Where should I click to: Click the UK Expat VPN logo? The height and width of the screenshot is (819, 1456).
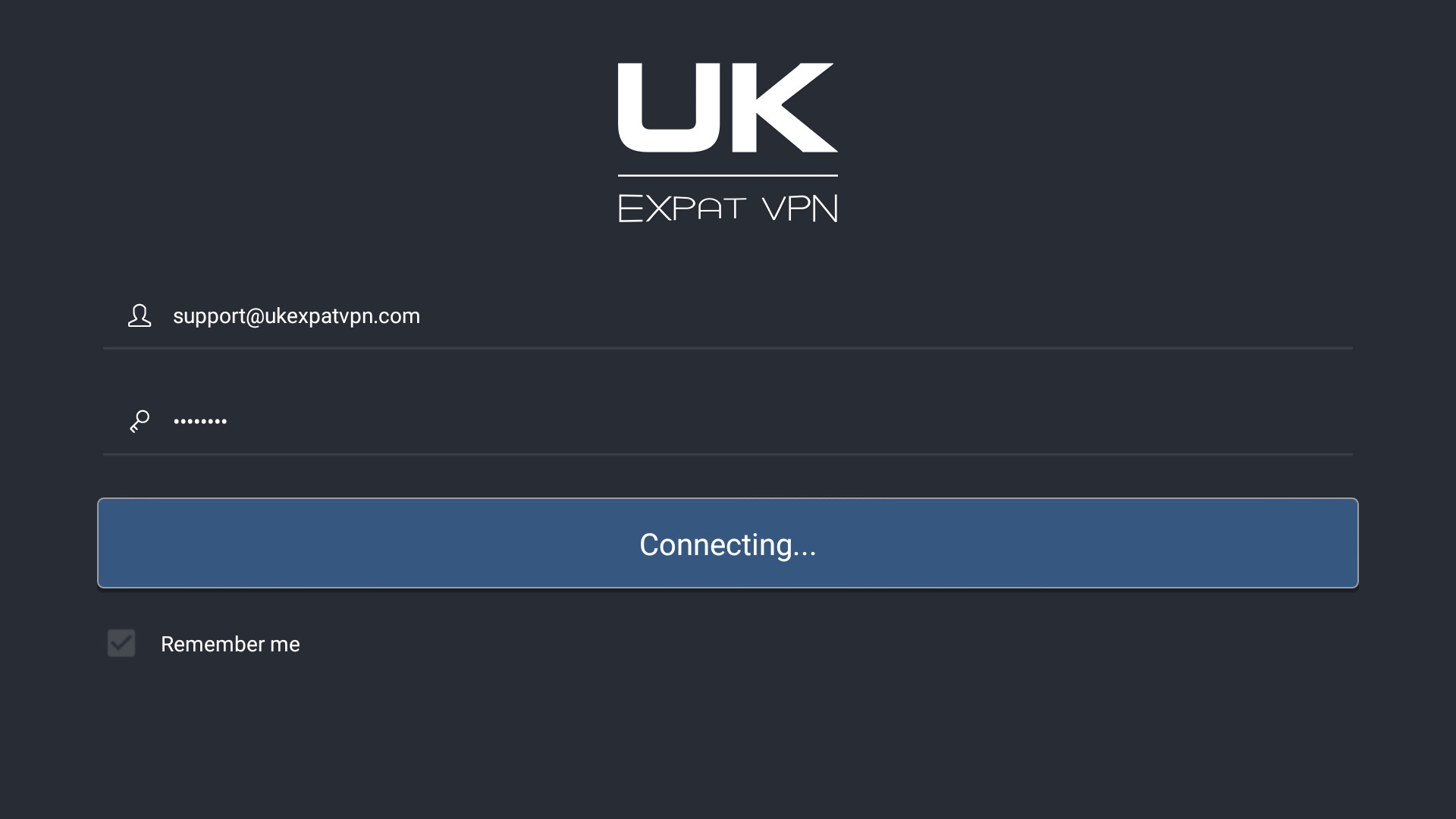pyautogui.click(x=727, y=140)
